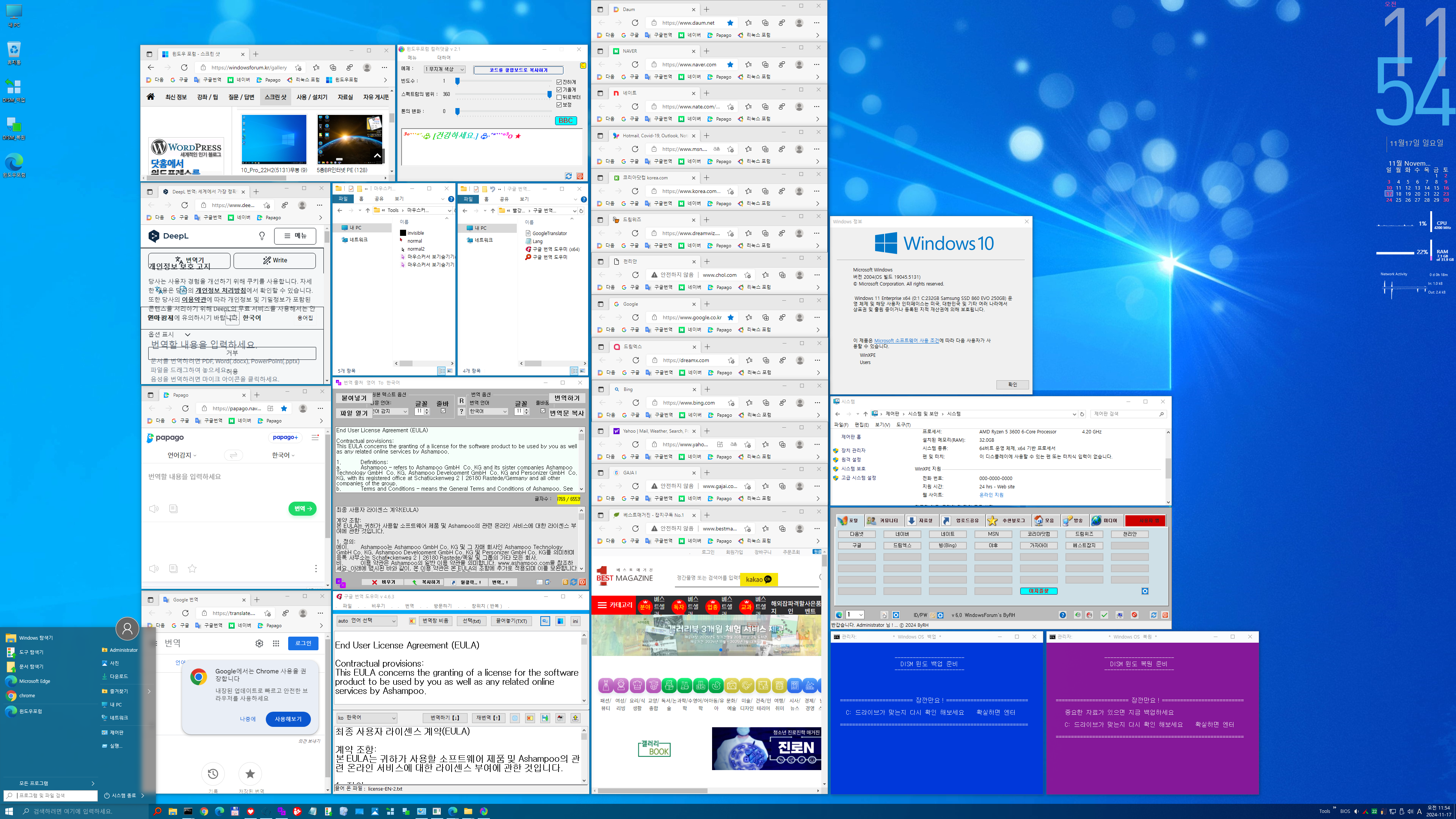The width and height of the screenshot is (1456, 819).
Task: Click the 번역하기 button in 번역 출처 window
Action: click(x=567, y=398)
